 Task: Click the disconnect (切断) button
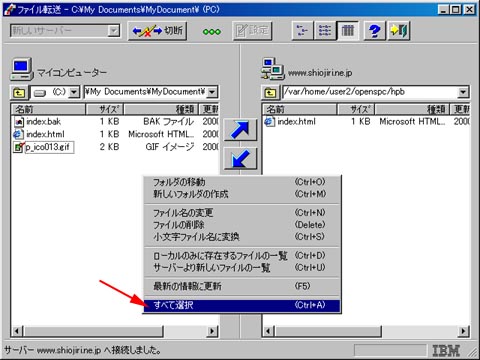pos(157,31)
